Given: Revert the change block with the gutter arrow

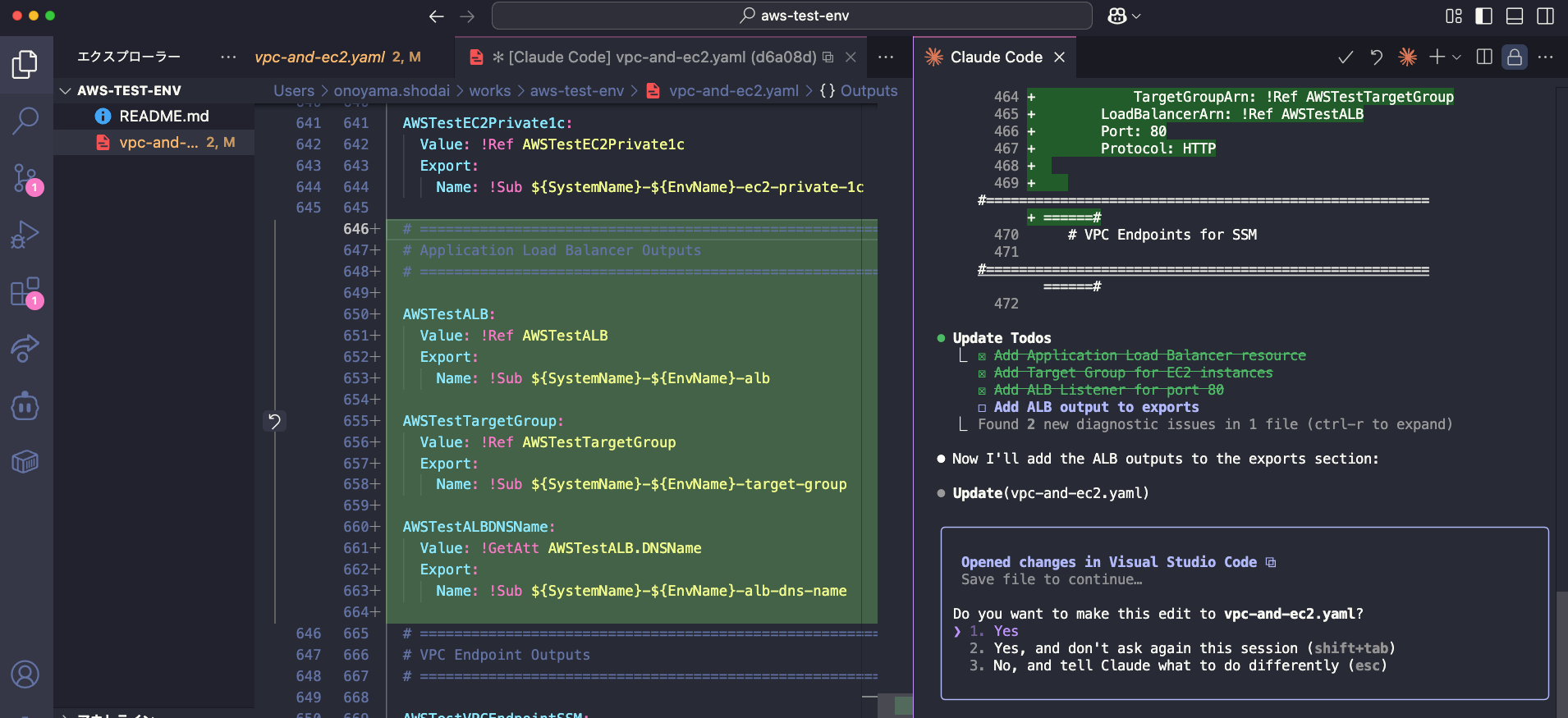Looking at the screenshot, I should (274, 421).
